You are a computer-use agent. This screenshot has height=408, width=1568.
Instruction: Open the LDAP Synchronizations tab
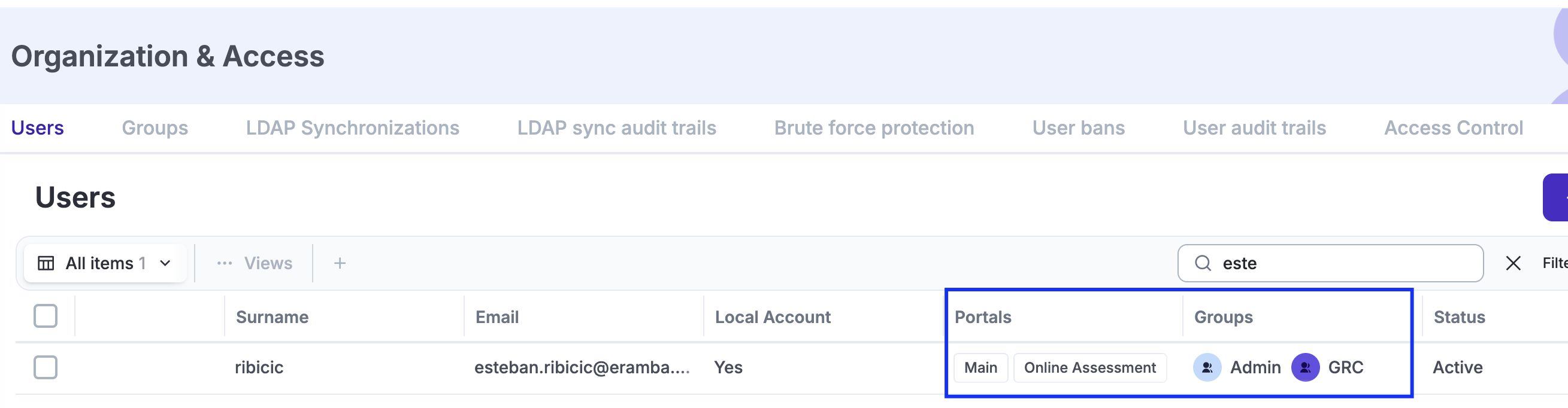click(352, 127)
